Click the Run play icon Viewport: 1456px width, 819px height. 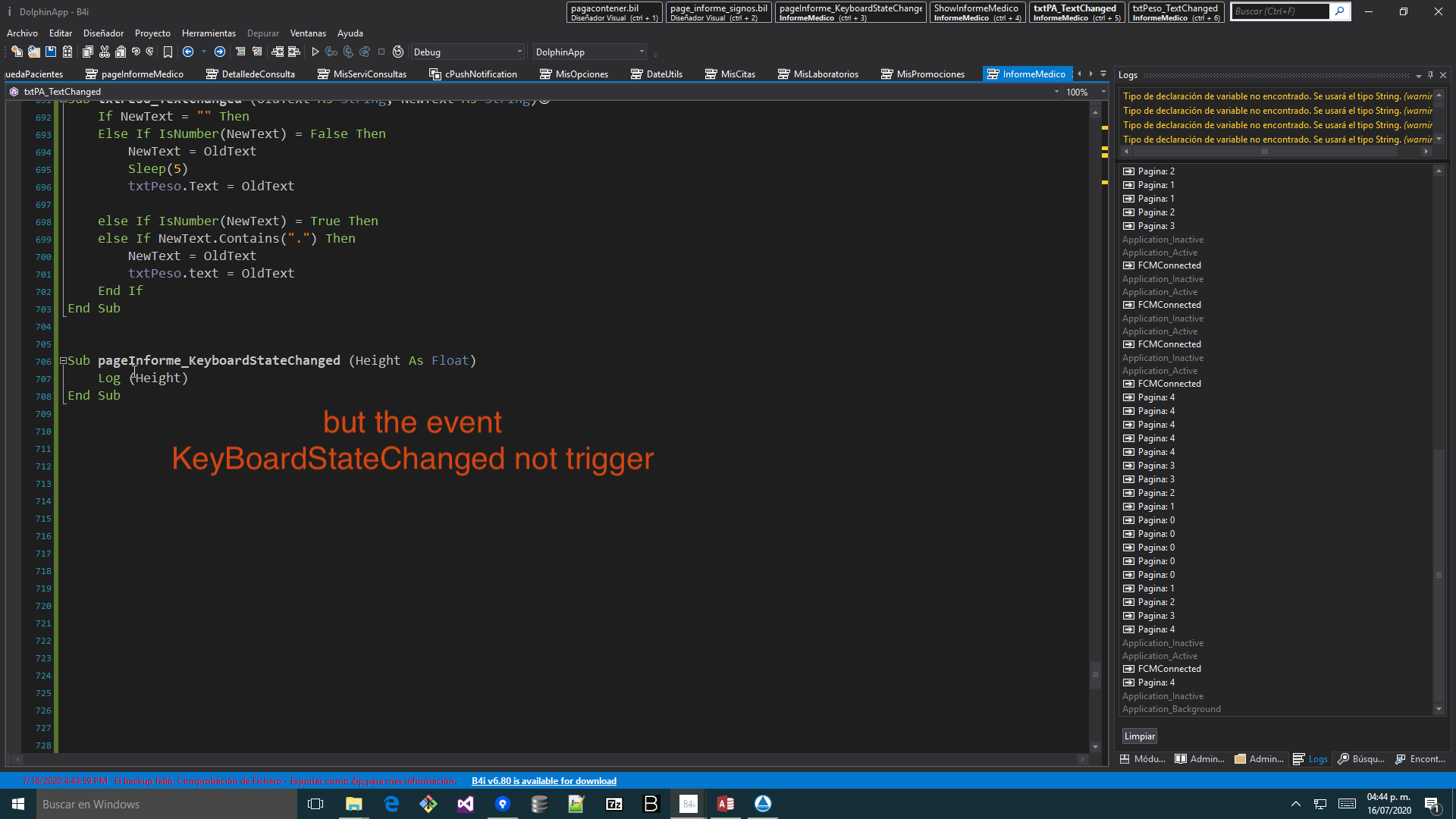315,52
